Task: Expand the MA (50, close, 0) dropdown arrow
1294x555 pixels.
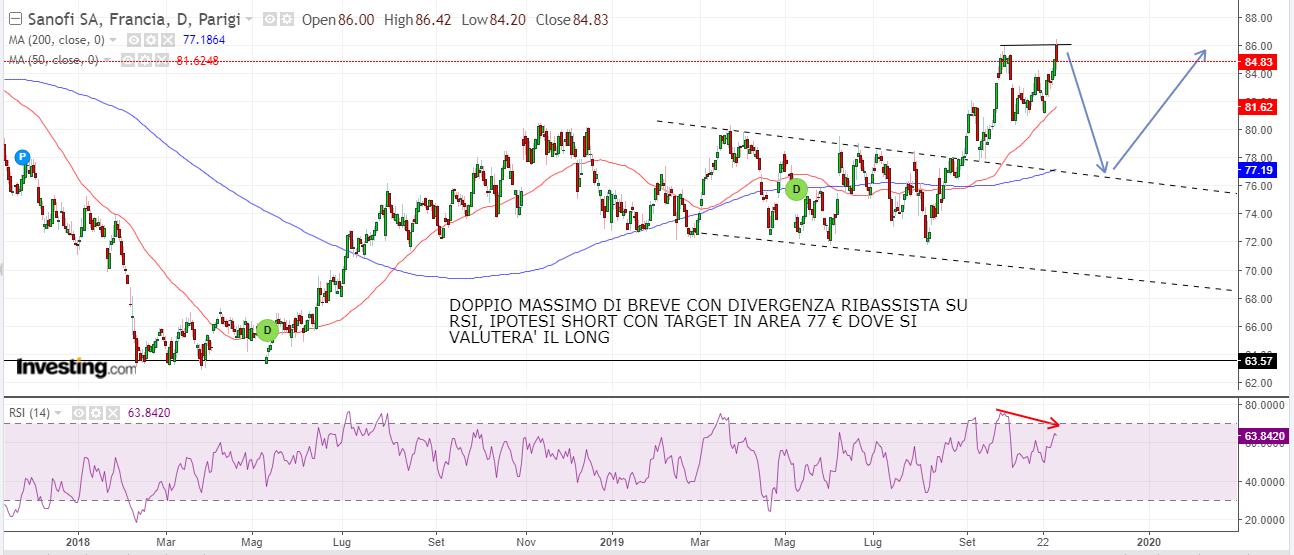Action: 107,60
